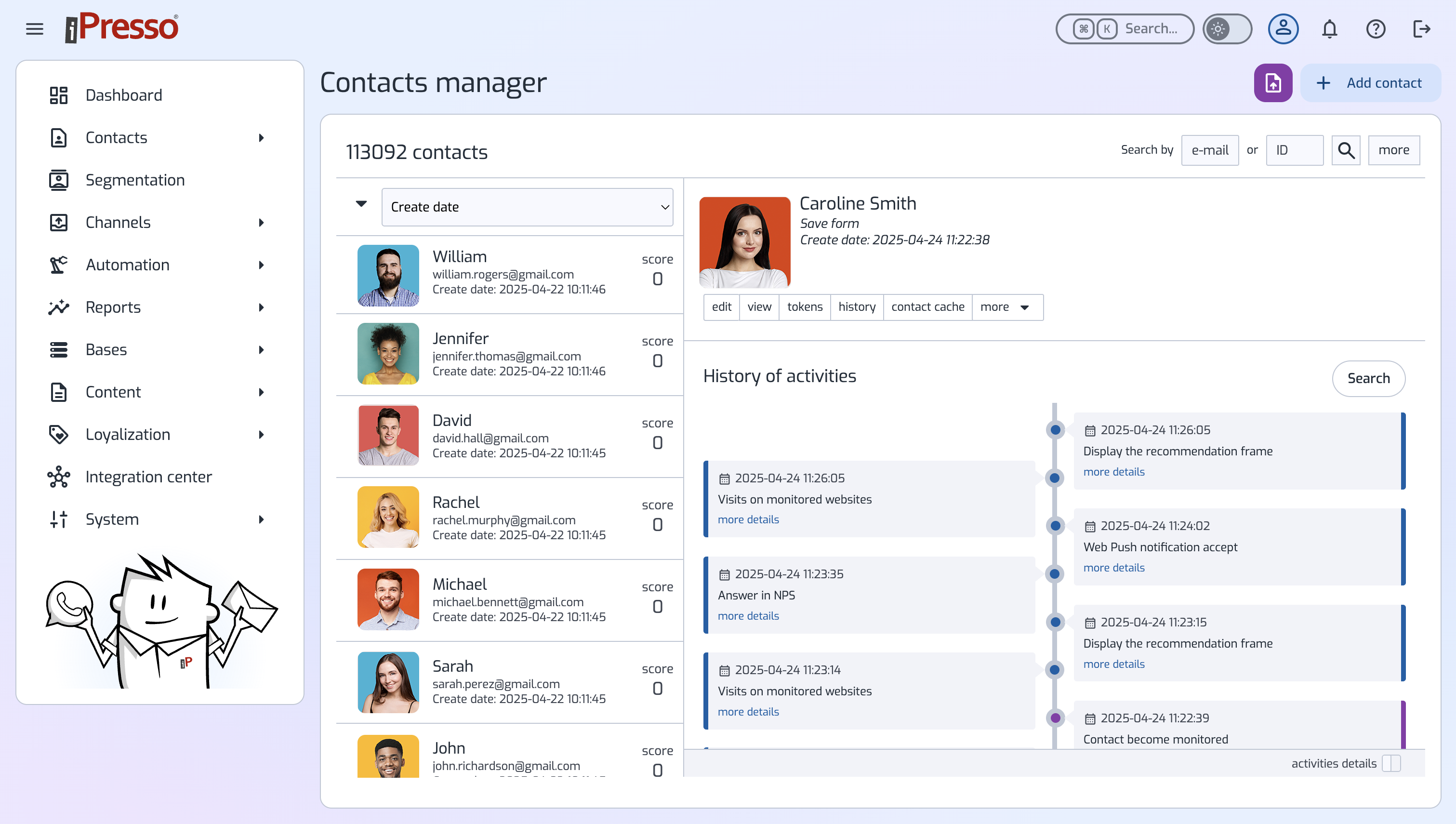Screen dimensions: 1456x824
Task: Click the notifications bell icon
Action: pos(1329,28)
